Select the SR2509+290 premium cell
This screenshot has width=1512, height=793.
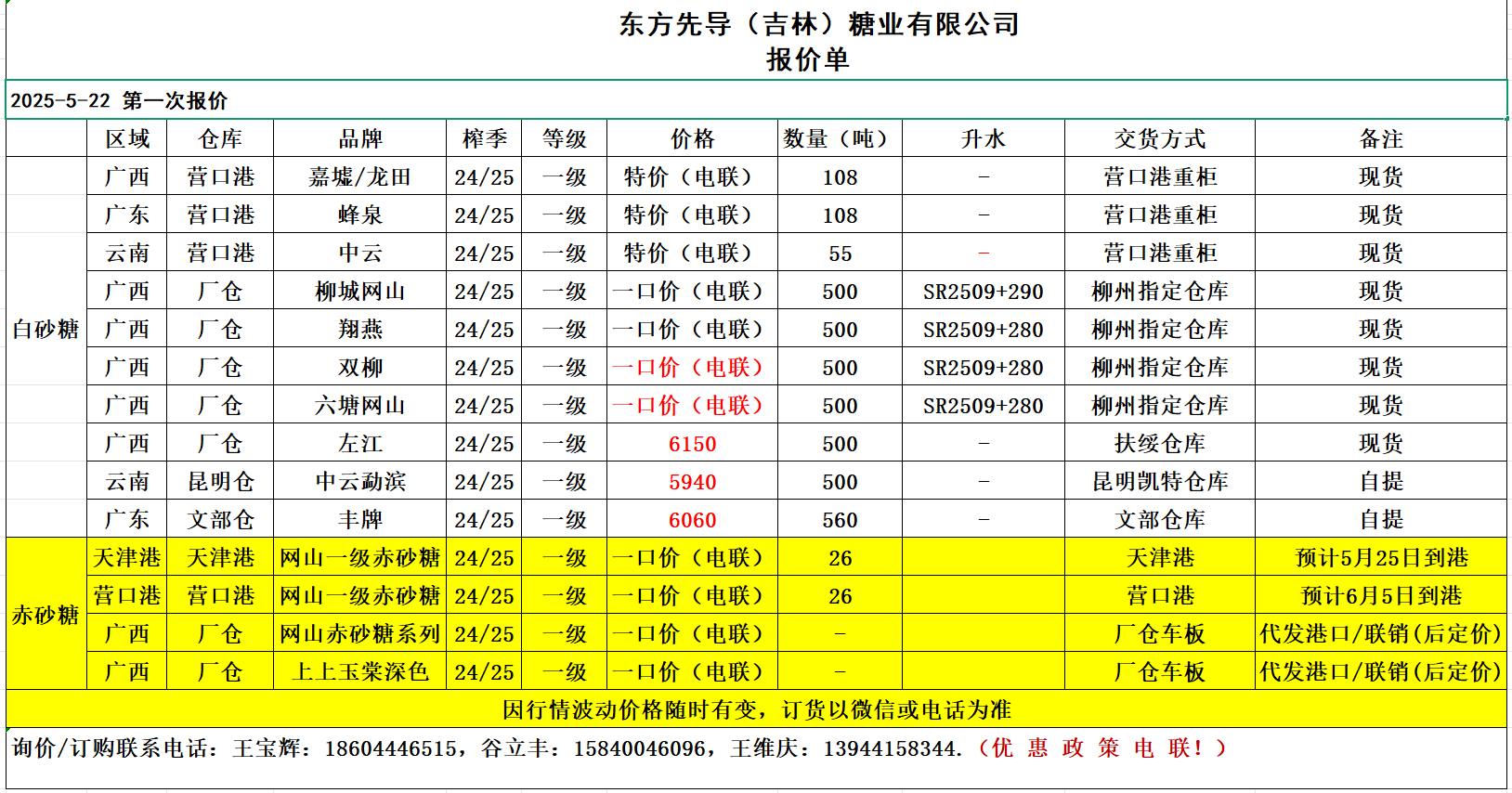coord(983,292)
